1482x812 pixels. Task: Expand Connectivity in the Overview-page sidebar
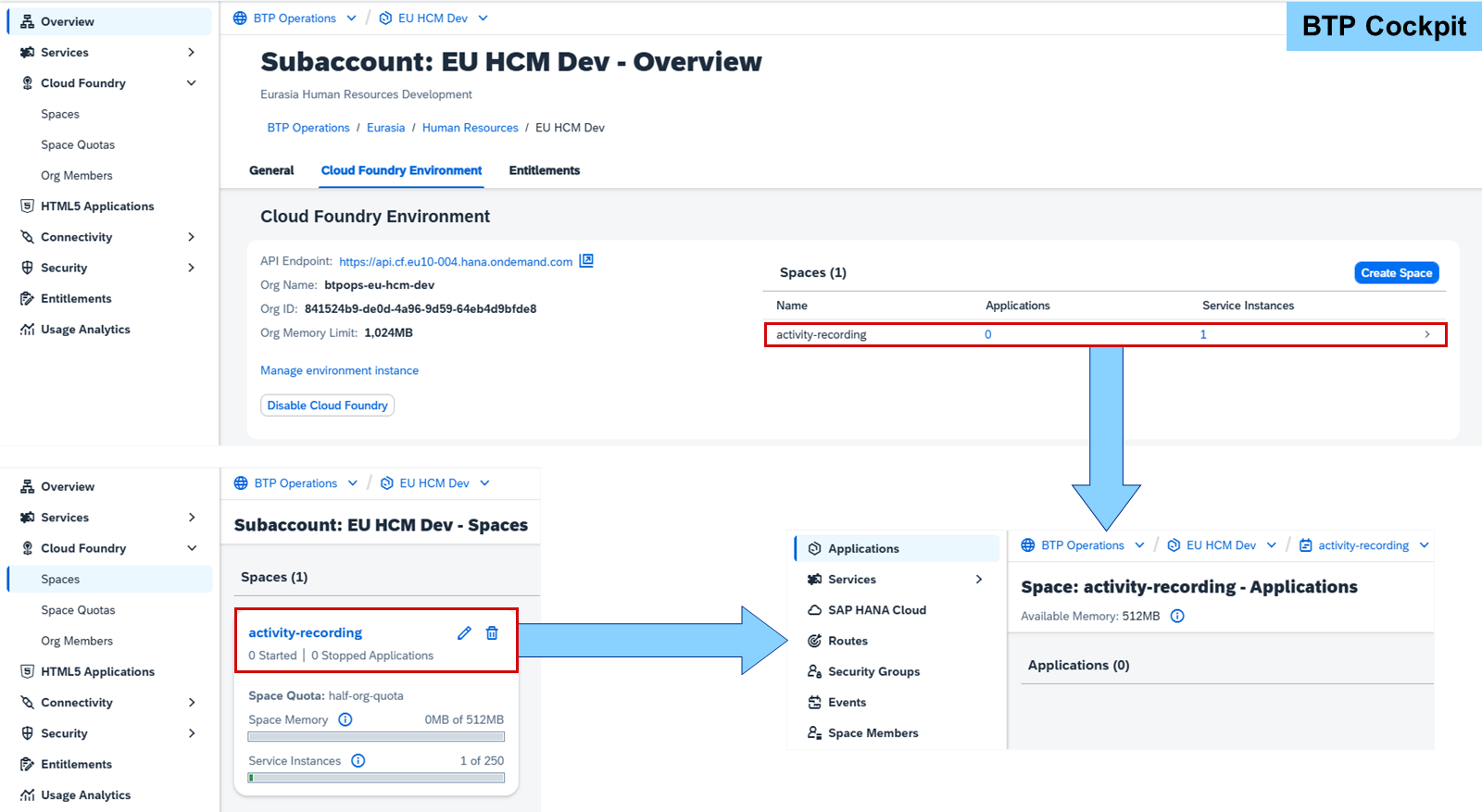point(192,237)
